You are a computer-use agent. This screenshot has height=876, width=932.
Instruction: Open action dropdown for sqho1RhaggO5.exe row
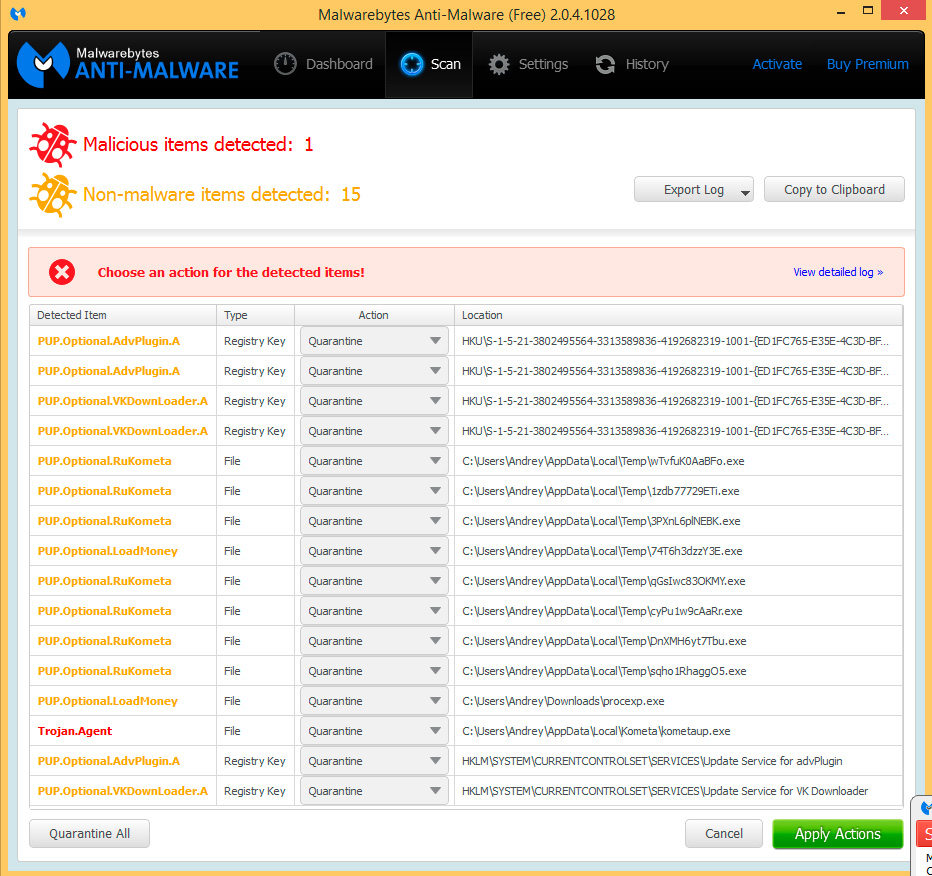pyautogui.click(x=374, y=671)
